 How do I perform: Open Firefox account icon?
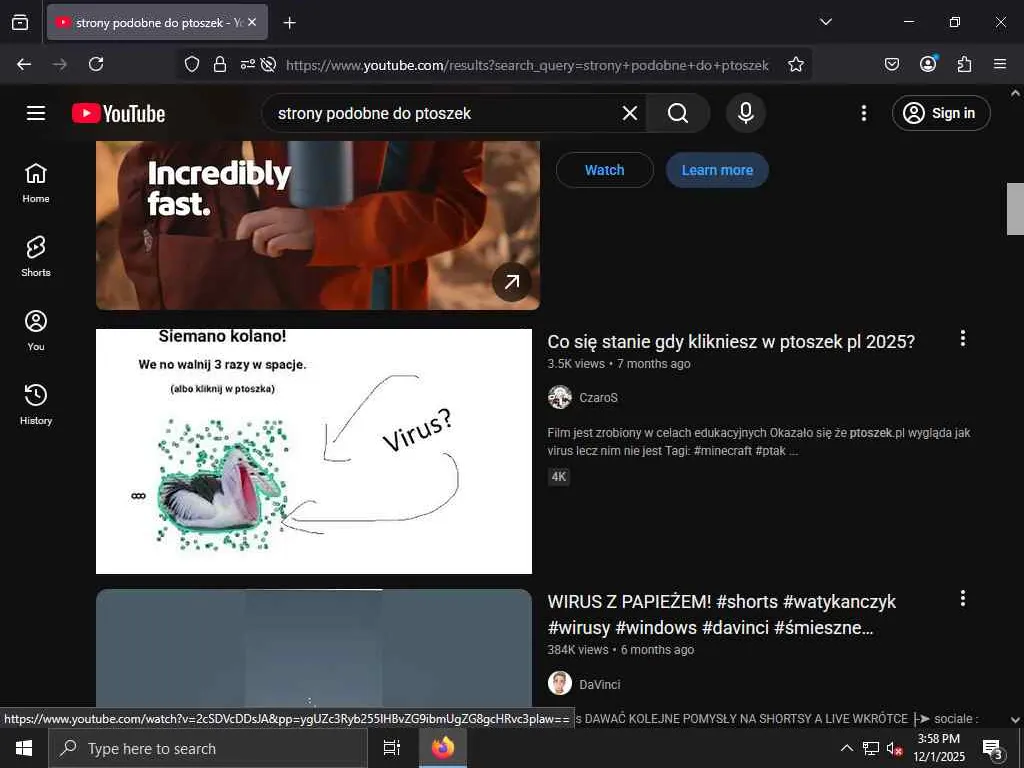[928, 64]
